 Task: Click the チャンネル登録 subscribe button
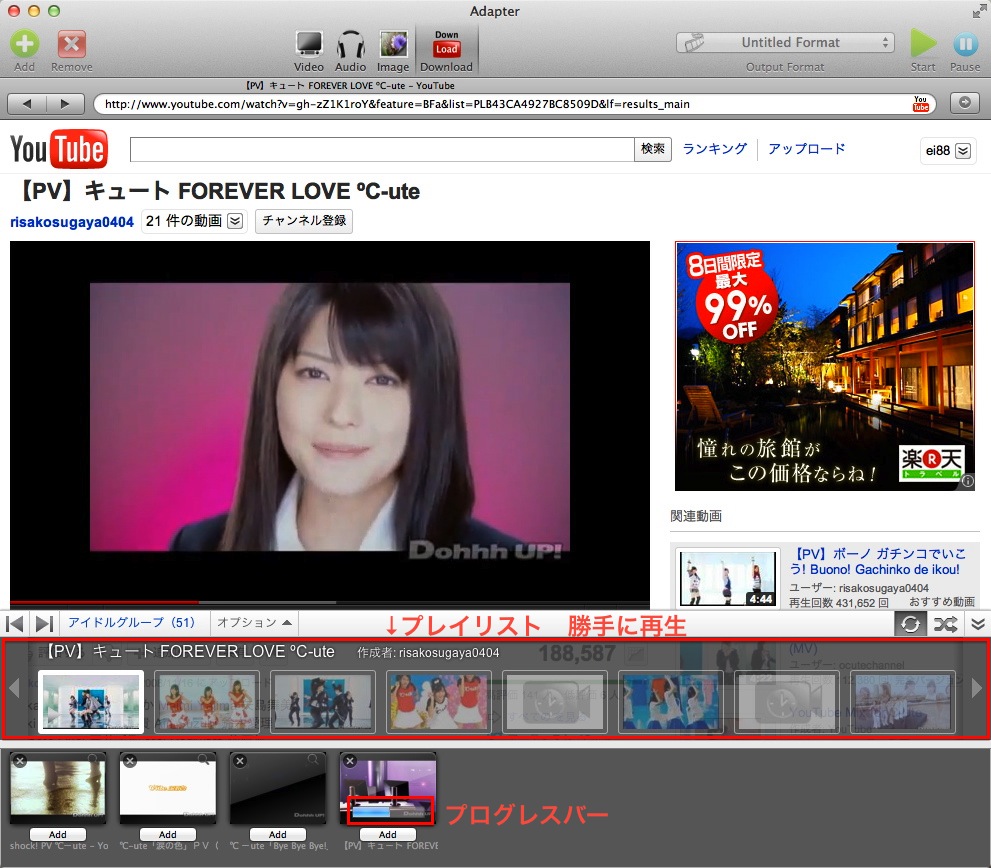[x=304, y=221]
